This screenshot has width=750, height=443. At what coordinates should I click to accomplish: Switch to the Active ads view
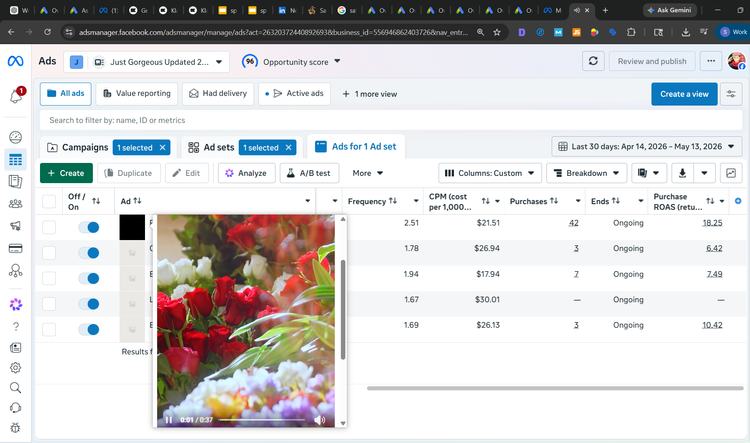[294, 94]
